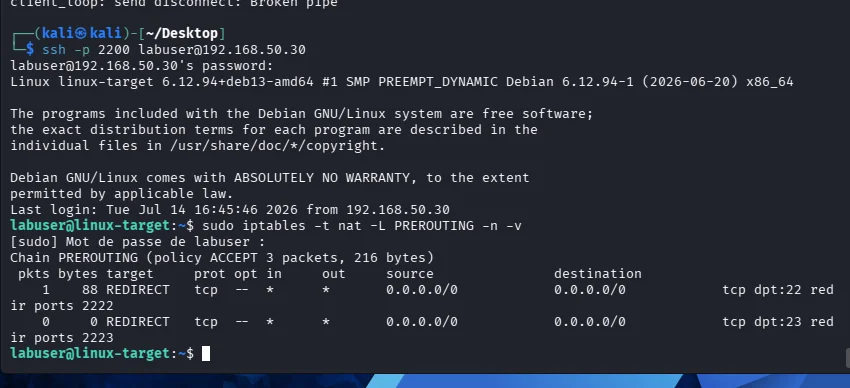850x388 pixels.
Task: Click the 'destination' column header
Action: [597, 274]
